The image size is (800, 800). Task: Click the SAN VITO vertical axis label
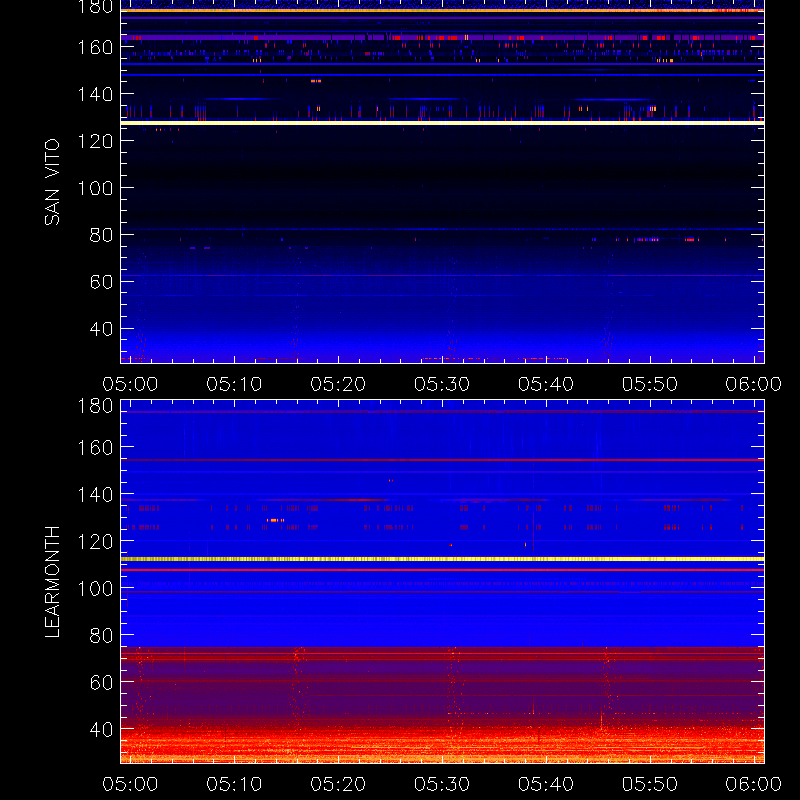tap(52, 182)
